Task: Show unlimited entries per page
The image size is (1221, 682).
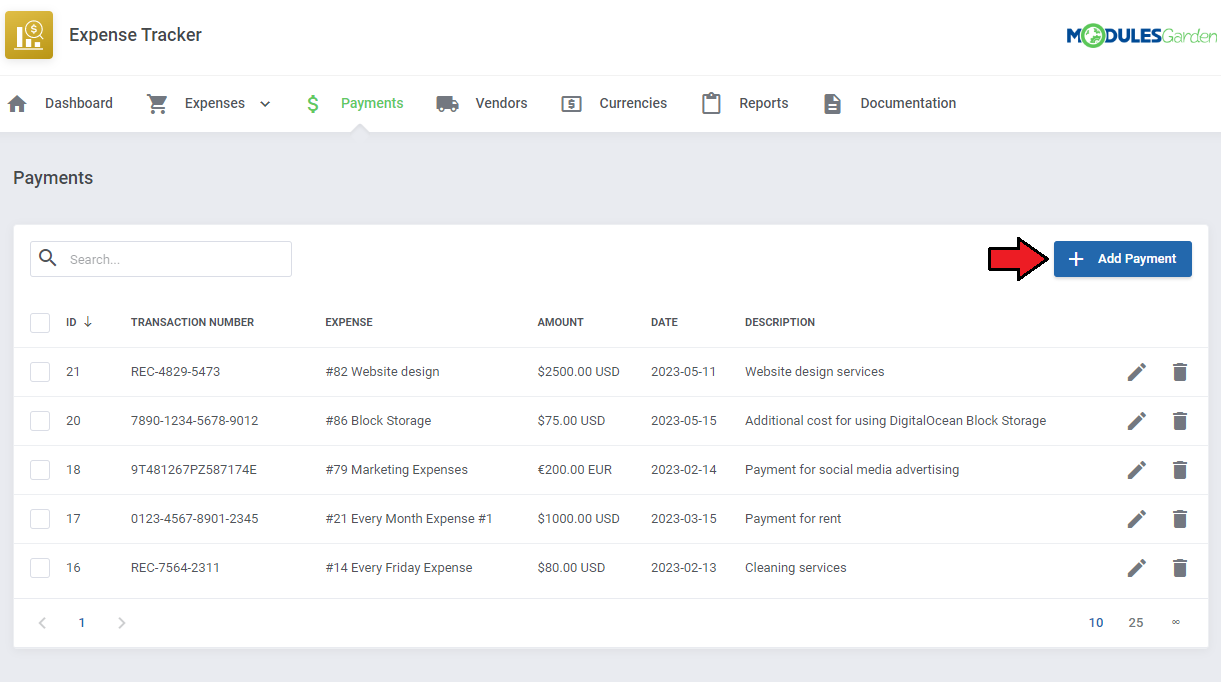Action: [x=1176, y=622]
